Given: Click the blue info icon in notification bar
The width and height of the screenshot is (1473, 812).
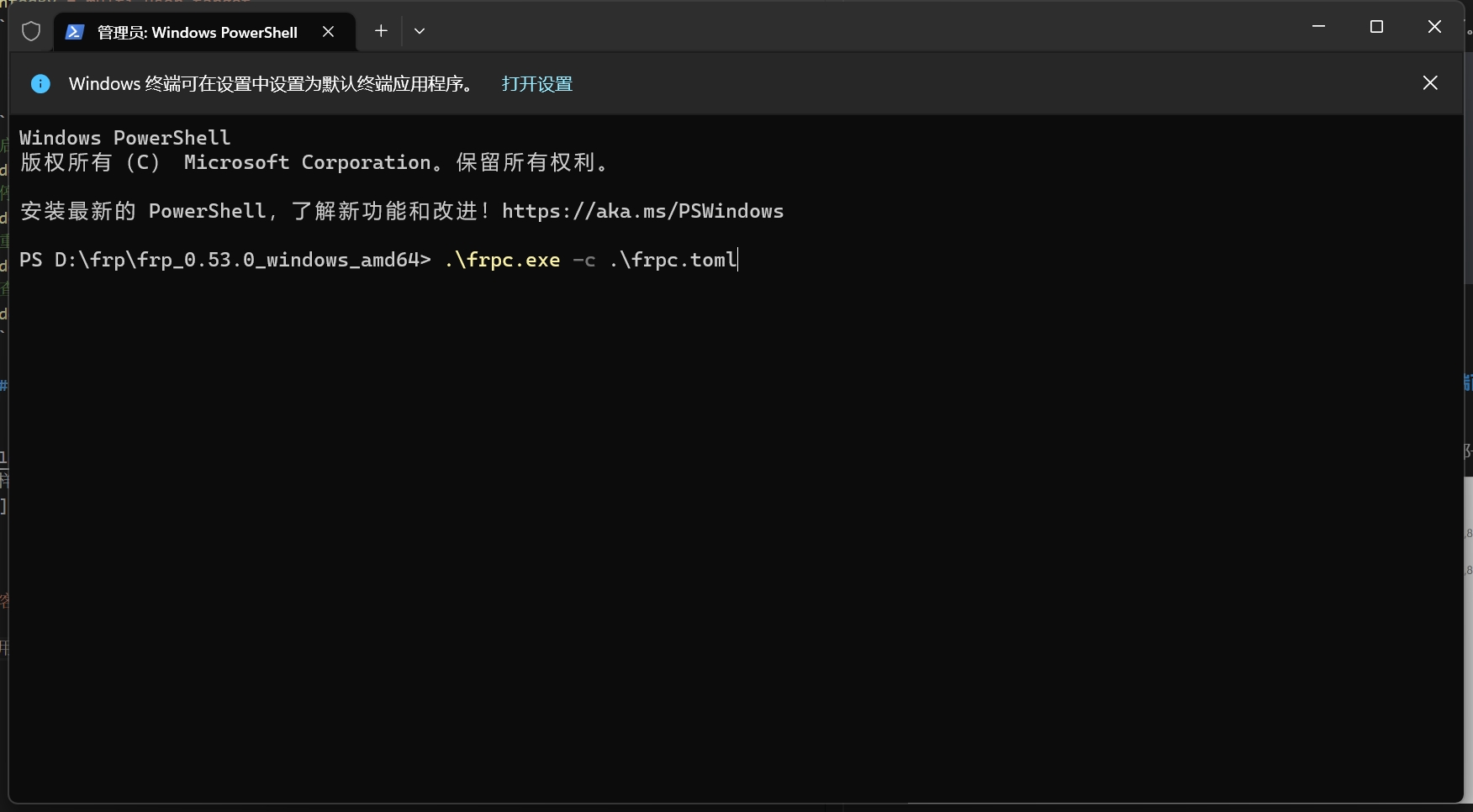Looking at the screenshot, I should pos(40,83).
